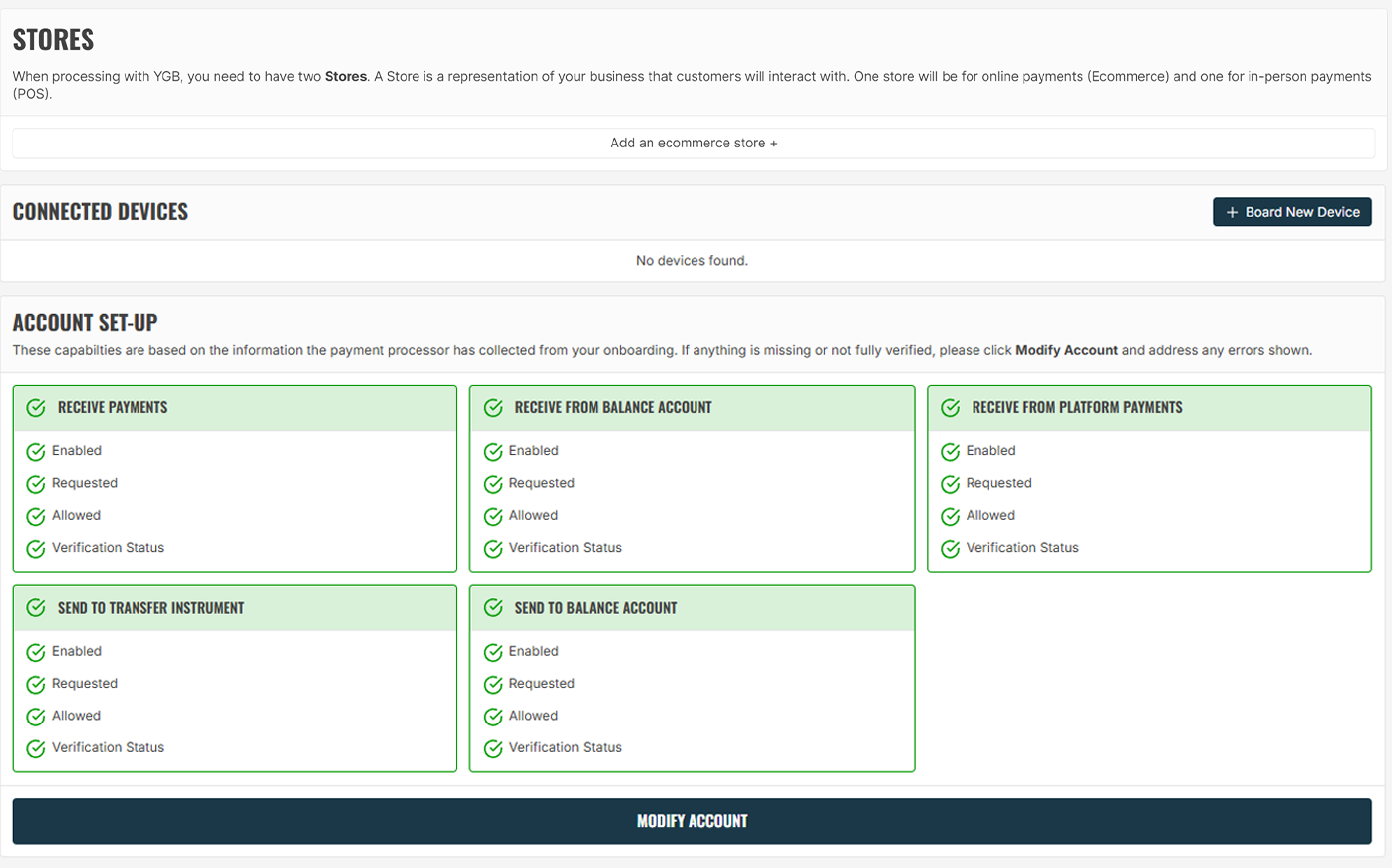Click Receive From Balance Account header check icon

coord(493,408)
